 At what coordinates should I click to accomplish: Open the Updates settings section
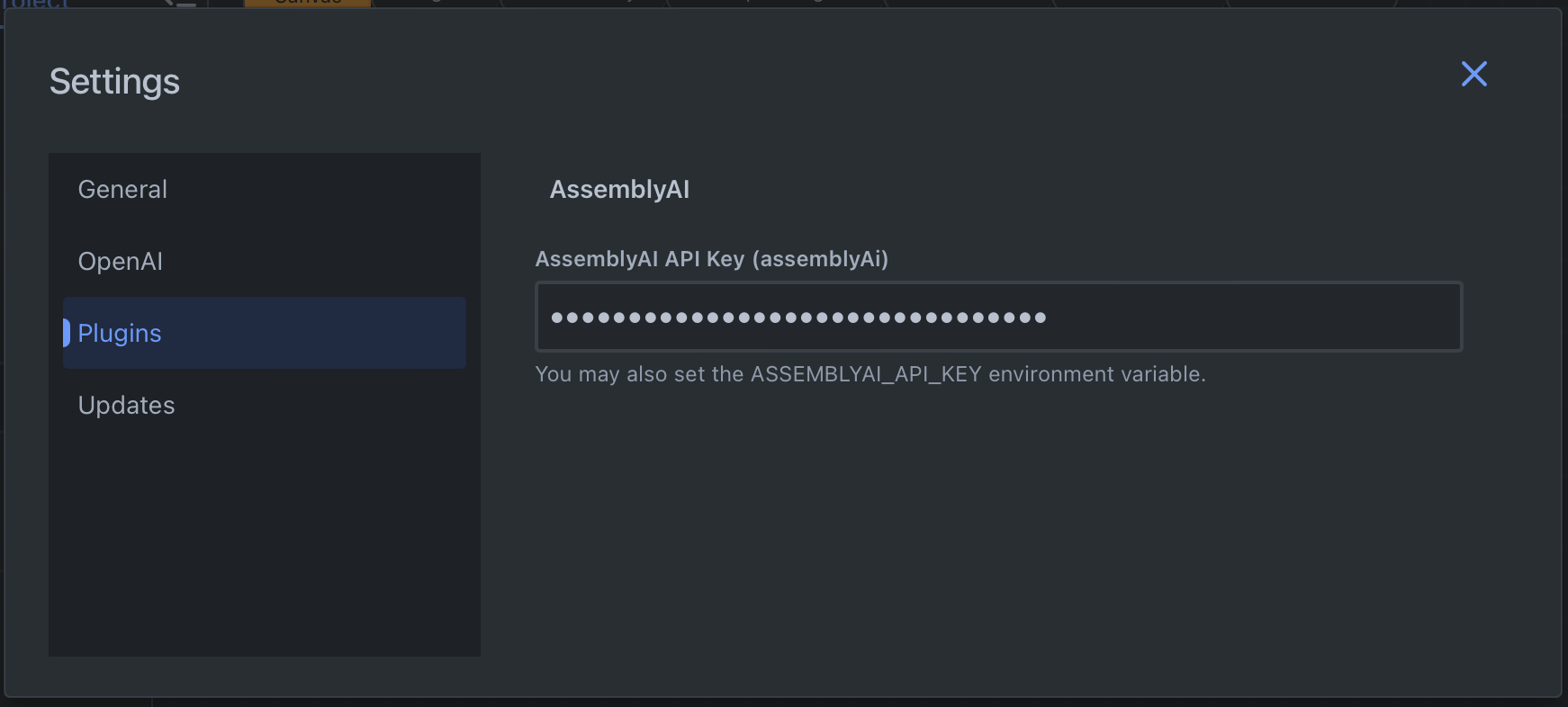(x=127, y=405)
